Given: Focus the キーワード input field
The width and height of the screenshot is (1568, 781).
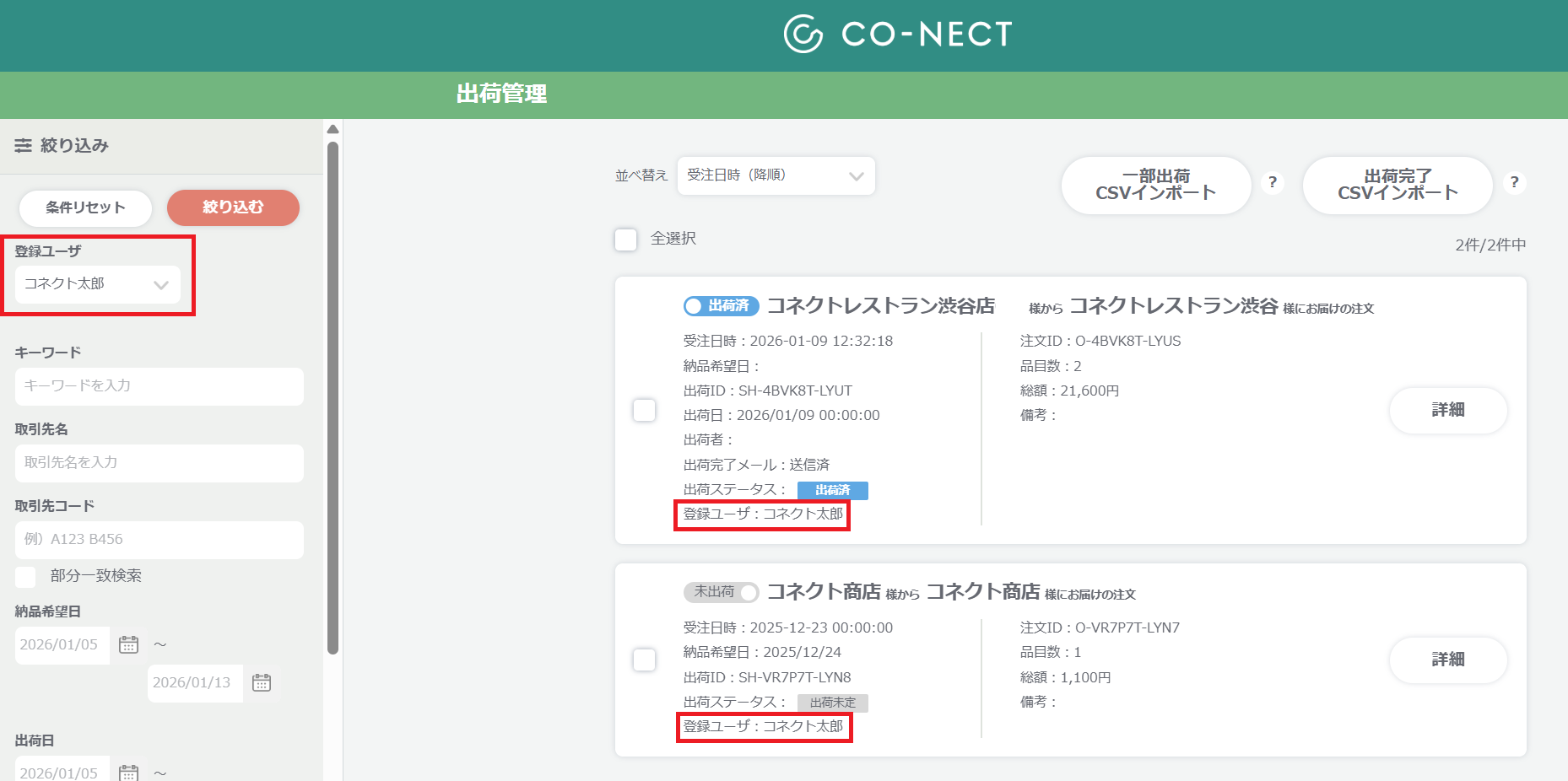Looking at the screenshot, I should coord(159,386).
